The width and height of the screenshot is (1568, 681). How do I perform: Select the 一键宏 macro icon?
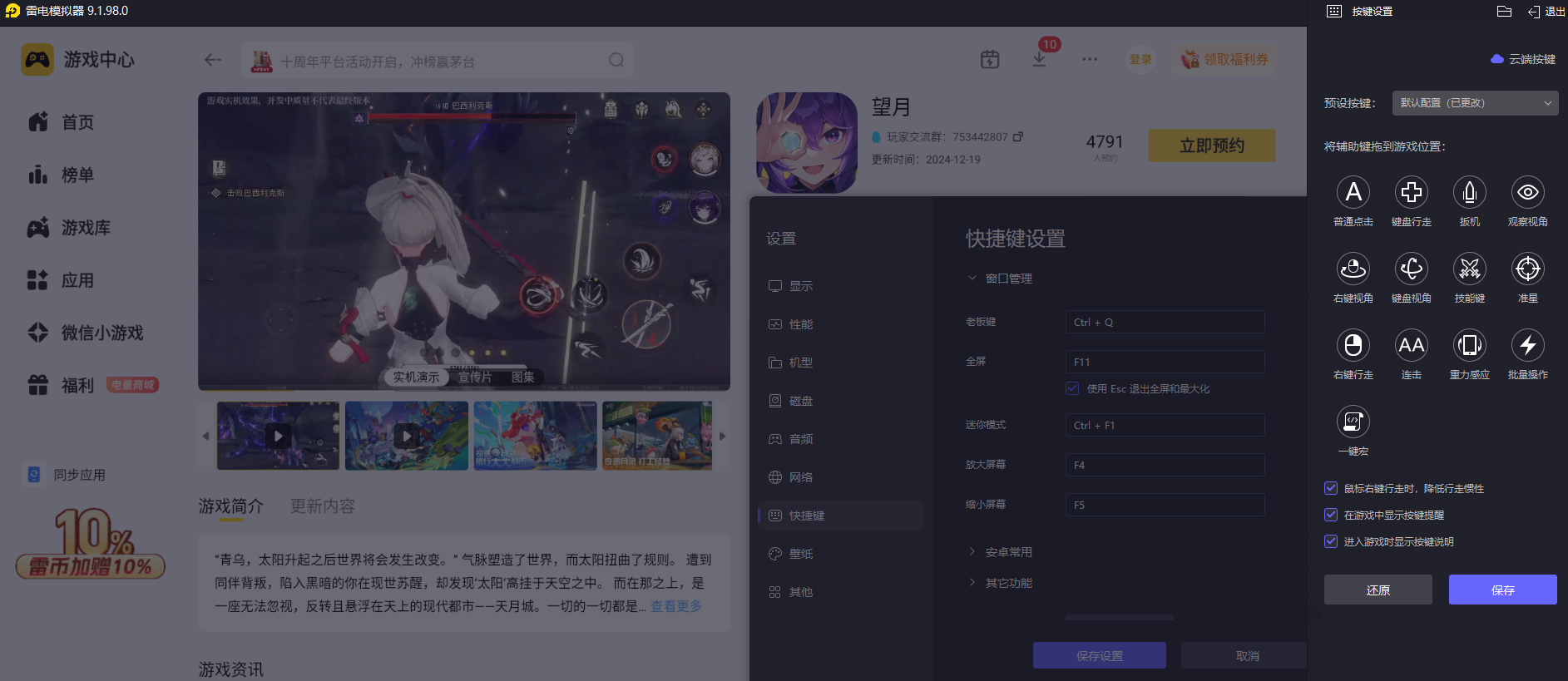pyautogui.click(x=1353, y=422)
